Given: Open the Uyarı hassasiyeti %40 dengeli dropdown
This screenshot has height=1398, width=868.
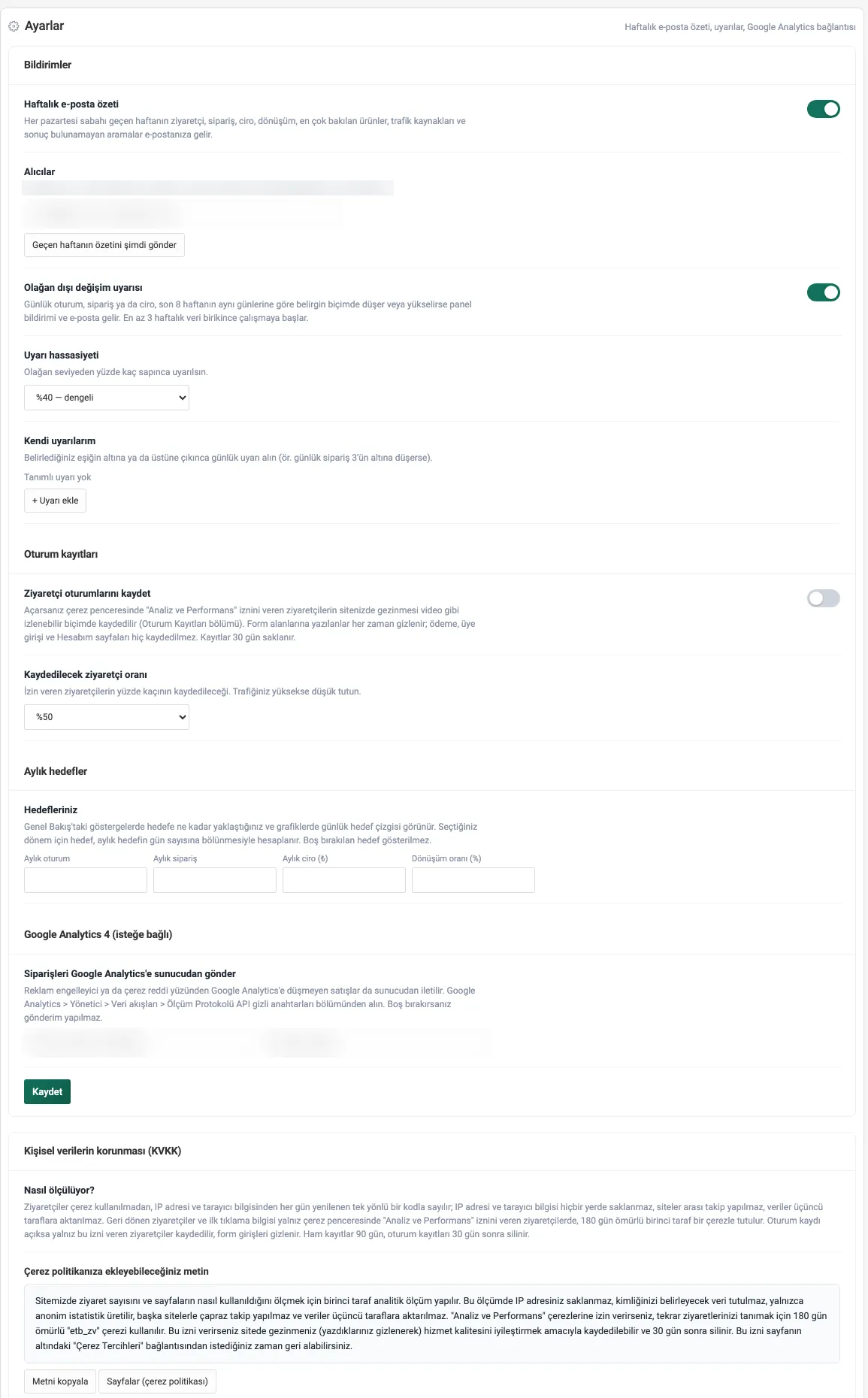Looking at the screenshot, I should (107, 398).
